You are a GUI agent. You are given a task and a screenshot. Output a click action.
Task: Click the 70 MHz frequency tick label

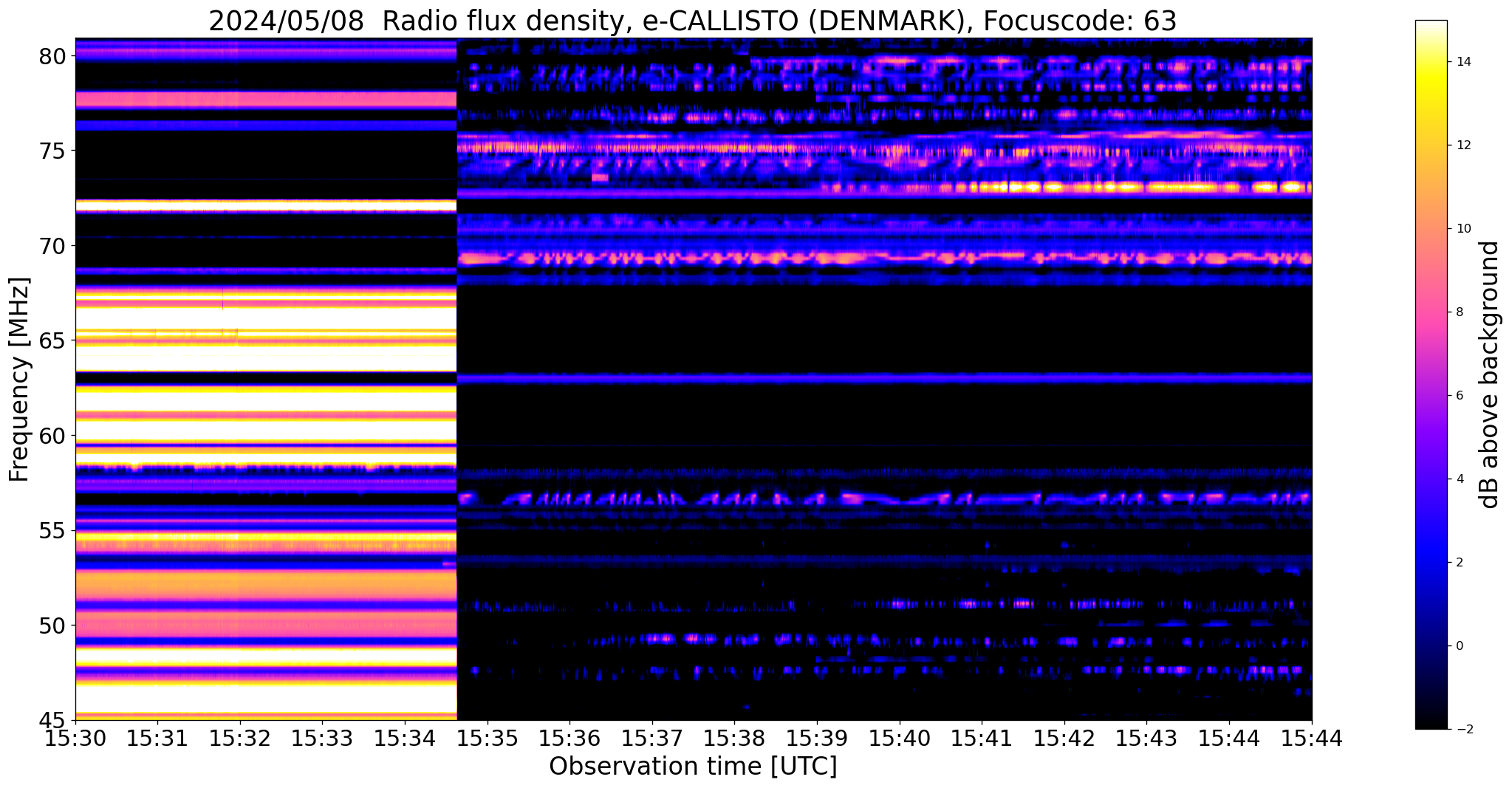(52, 245)
